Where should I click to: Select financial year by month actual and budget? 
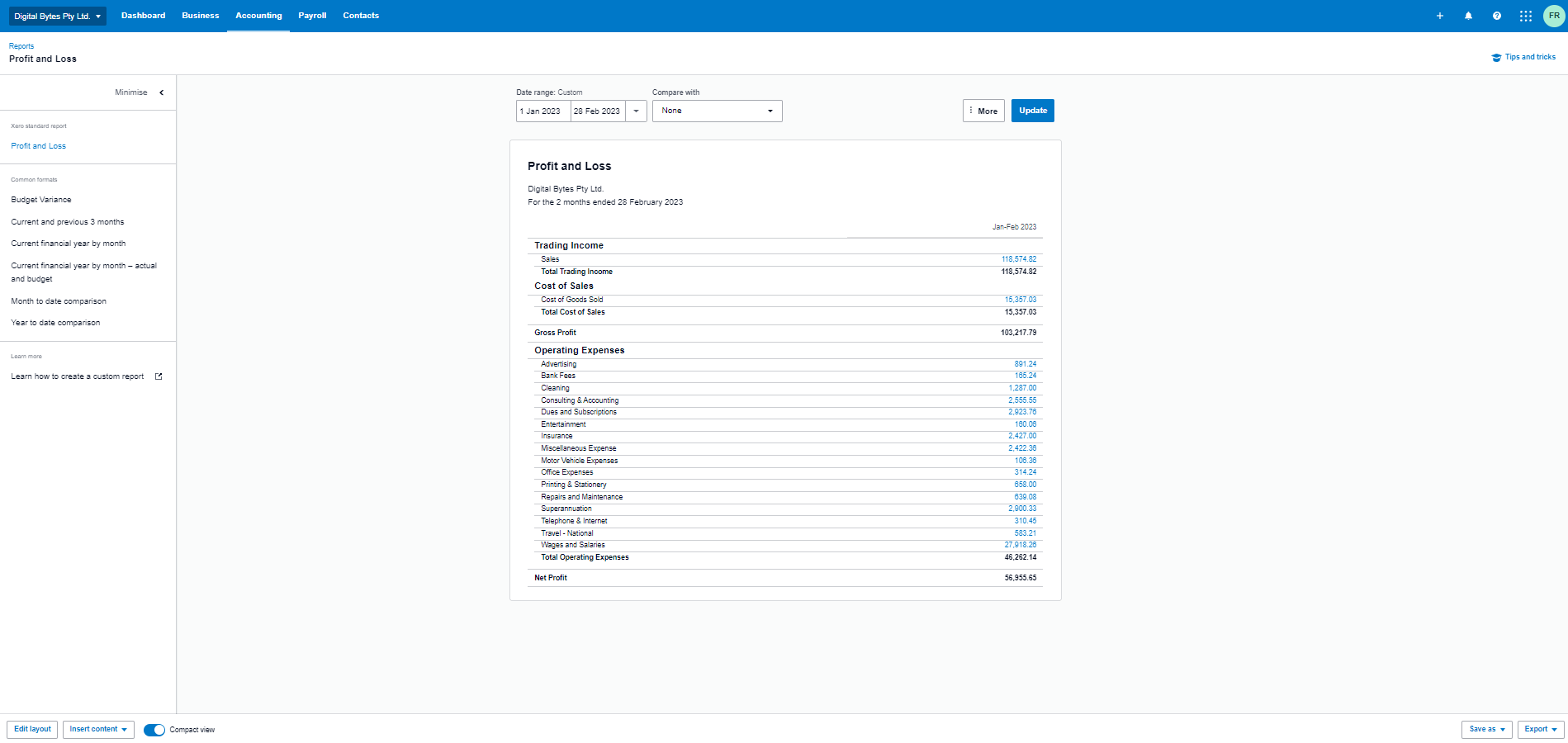tap(83, 272)
